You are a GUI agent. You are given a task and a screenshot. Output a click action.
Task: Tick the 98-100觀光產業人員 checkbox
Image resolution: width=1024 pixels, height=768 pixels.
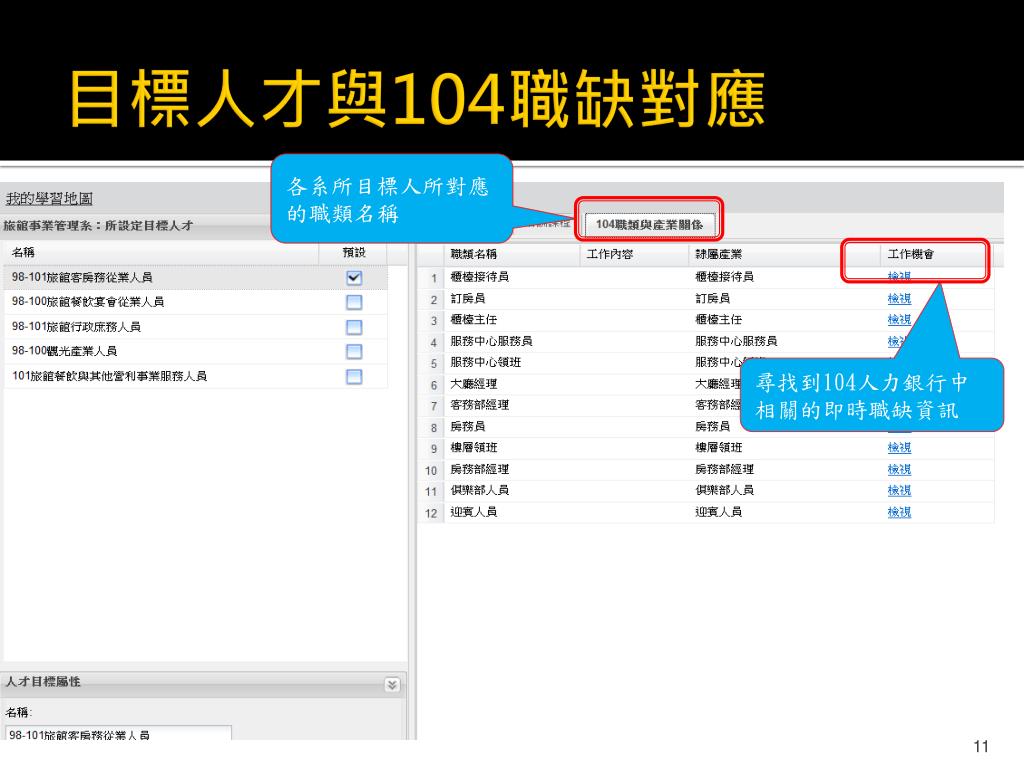[354, 351]
